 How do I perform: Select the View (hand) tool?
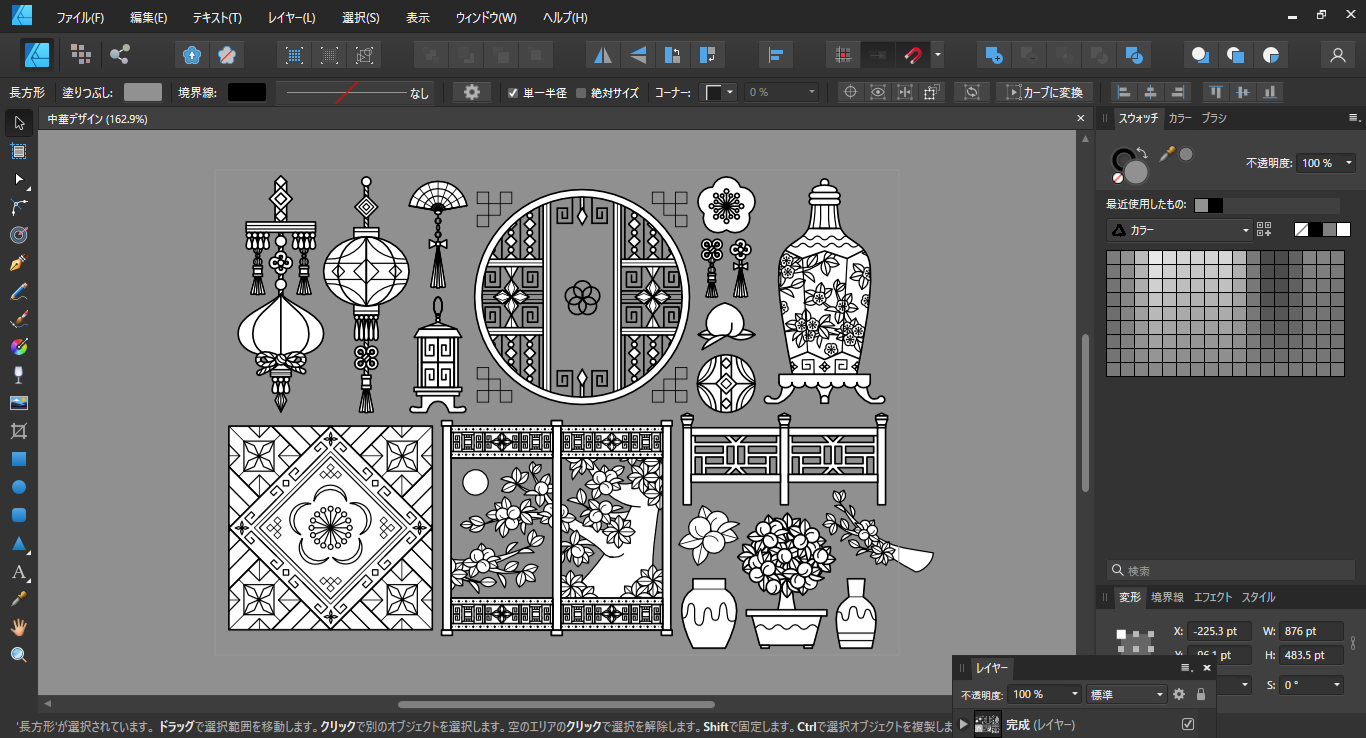pyautogui.click(x=18, y=627)
